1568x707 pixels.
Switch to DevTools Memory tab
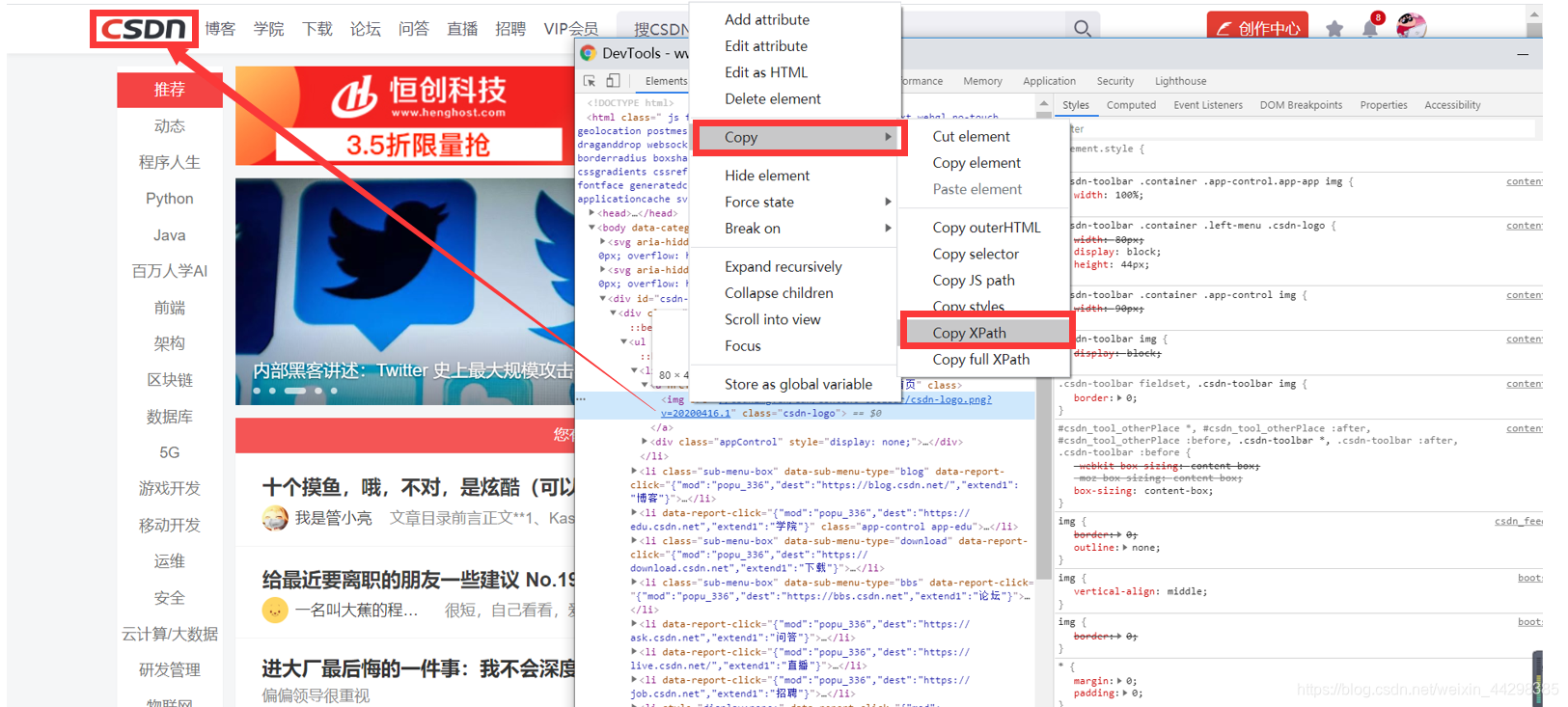click(x=982, y=81)
